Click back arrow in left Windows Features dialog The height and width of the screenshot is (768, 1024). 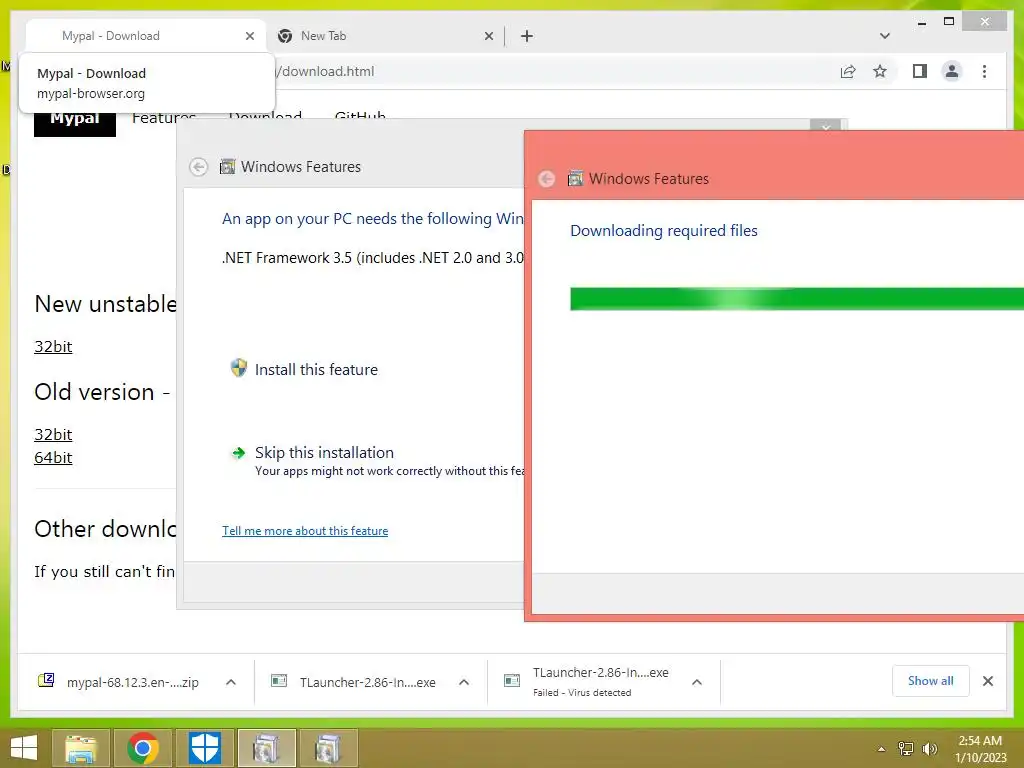199,167
